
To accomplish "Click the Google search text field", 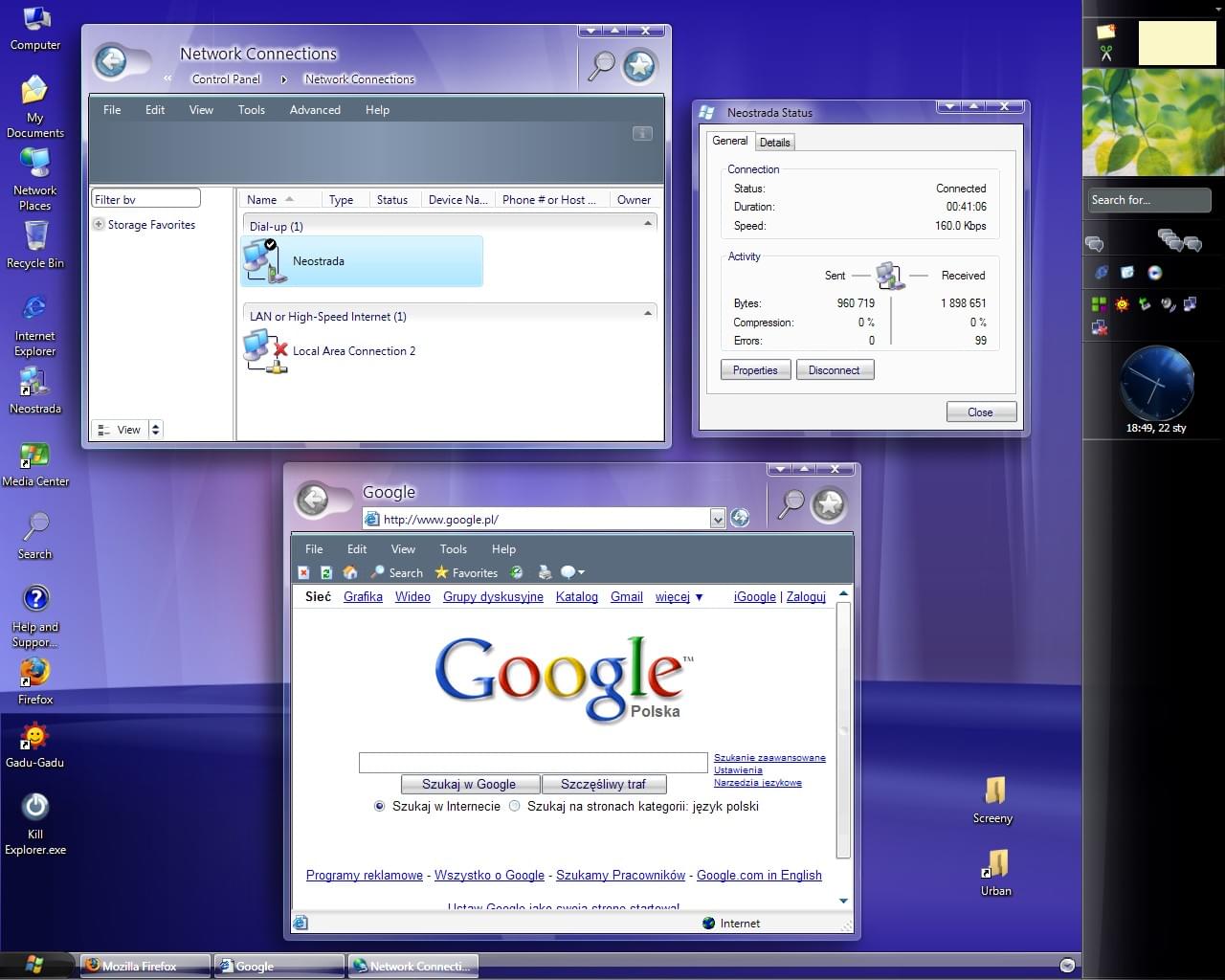I will (x=533, y=763).
